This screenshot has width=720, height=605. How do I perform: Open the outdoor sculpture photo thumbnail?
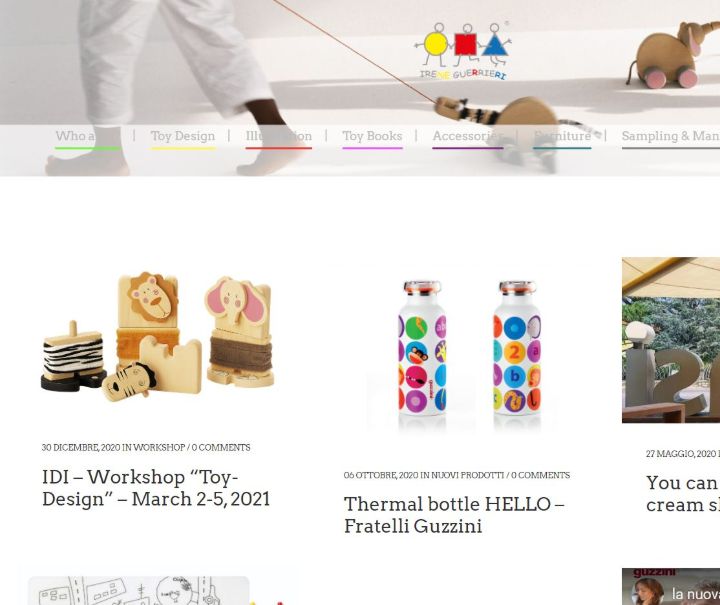pos(671,340)
